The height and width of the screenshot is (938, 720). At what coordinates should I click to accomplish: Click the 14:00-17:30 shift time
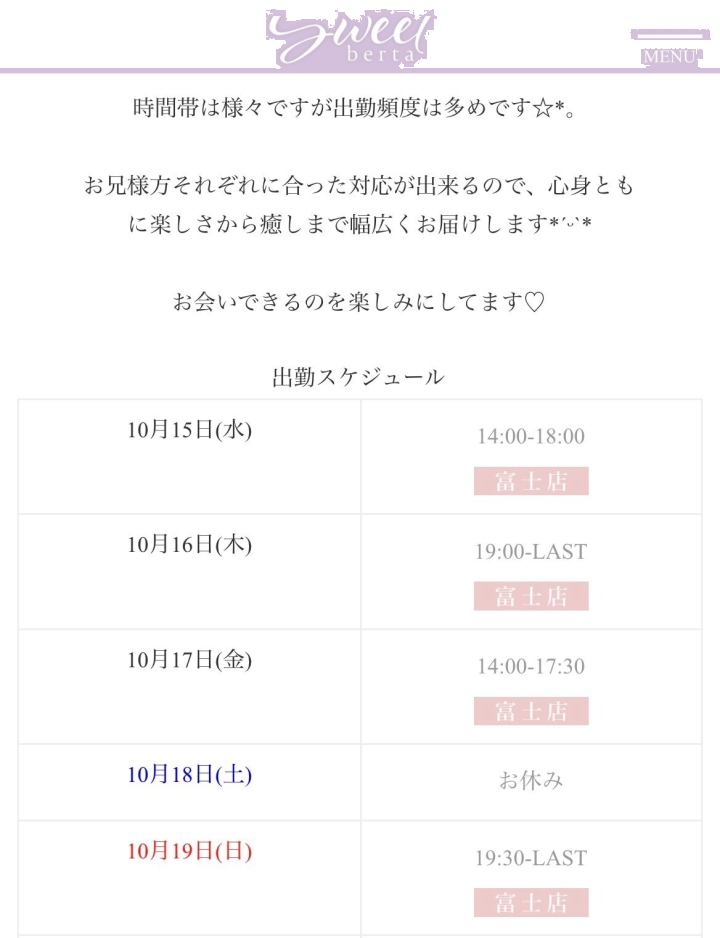click(x=531, y=666)
